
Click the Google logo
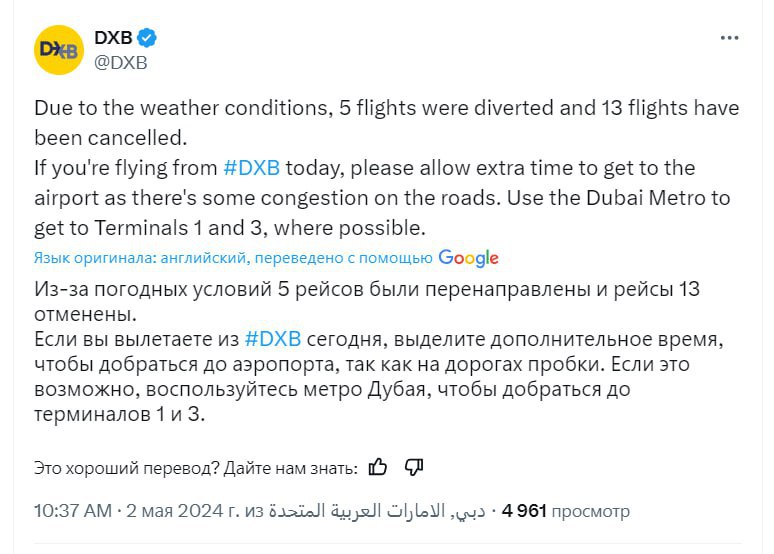click(468, 258)
